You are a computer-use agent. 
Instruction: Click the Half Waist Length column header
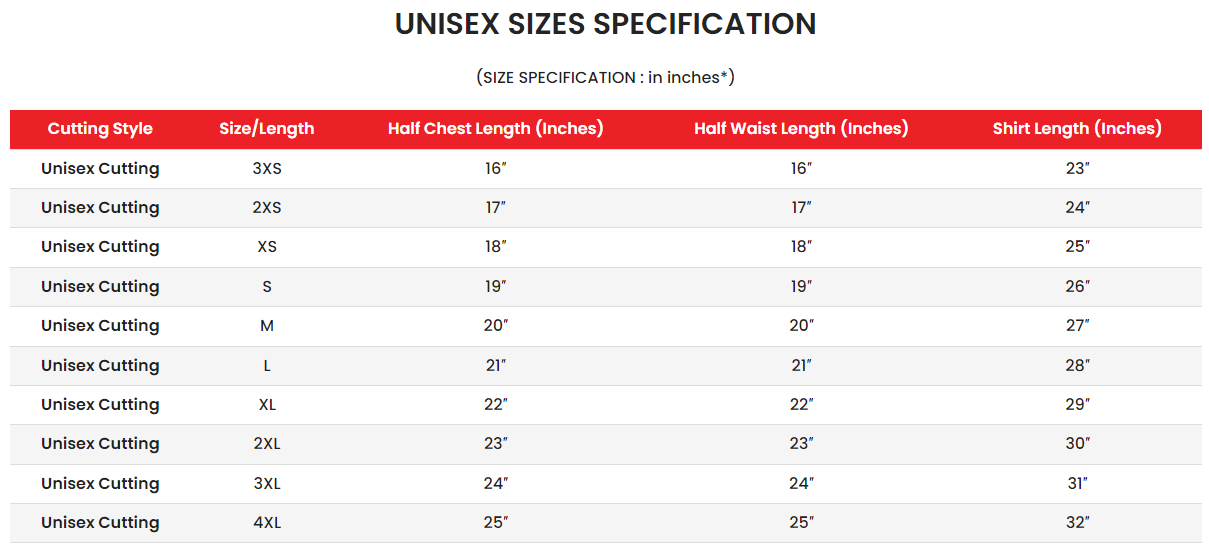[801, 129]
